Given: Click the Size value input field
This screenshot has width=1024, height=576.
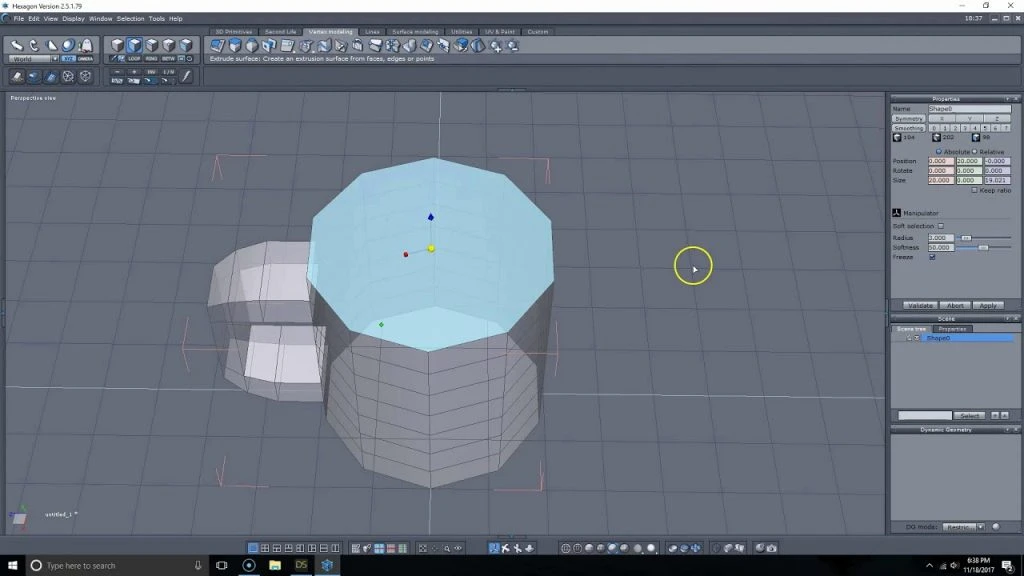Looking at the screenshot, I should click(939, 182).
